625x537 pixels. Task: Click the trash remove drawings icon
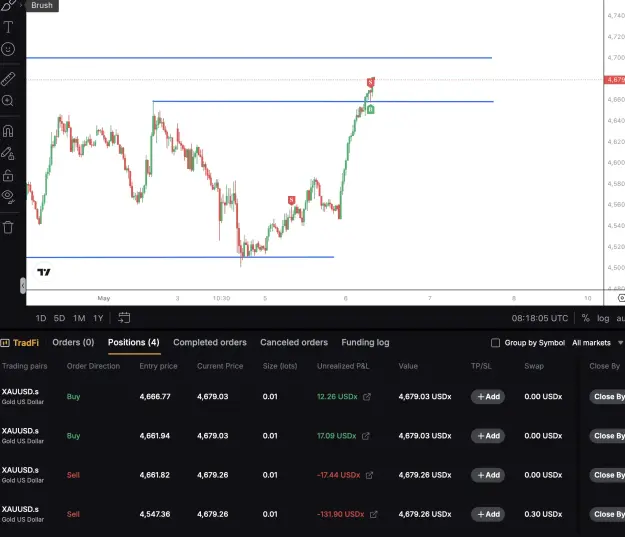[x=8, y=227]
